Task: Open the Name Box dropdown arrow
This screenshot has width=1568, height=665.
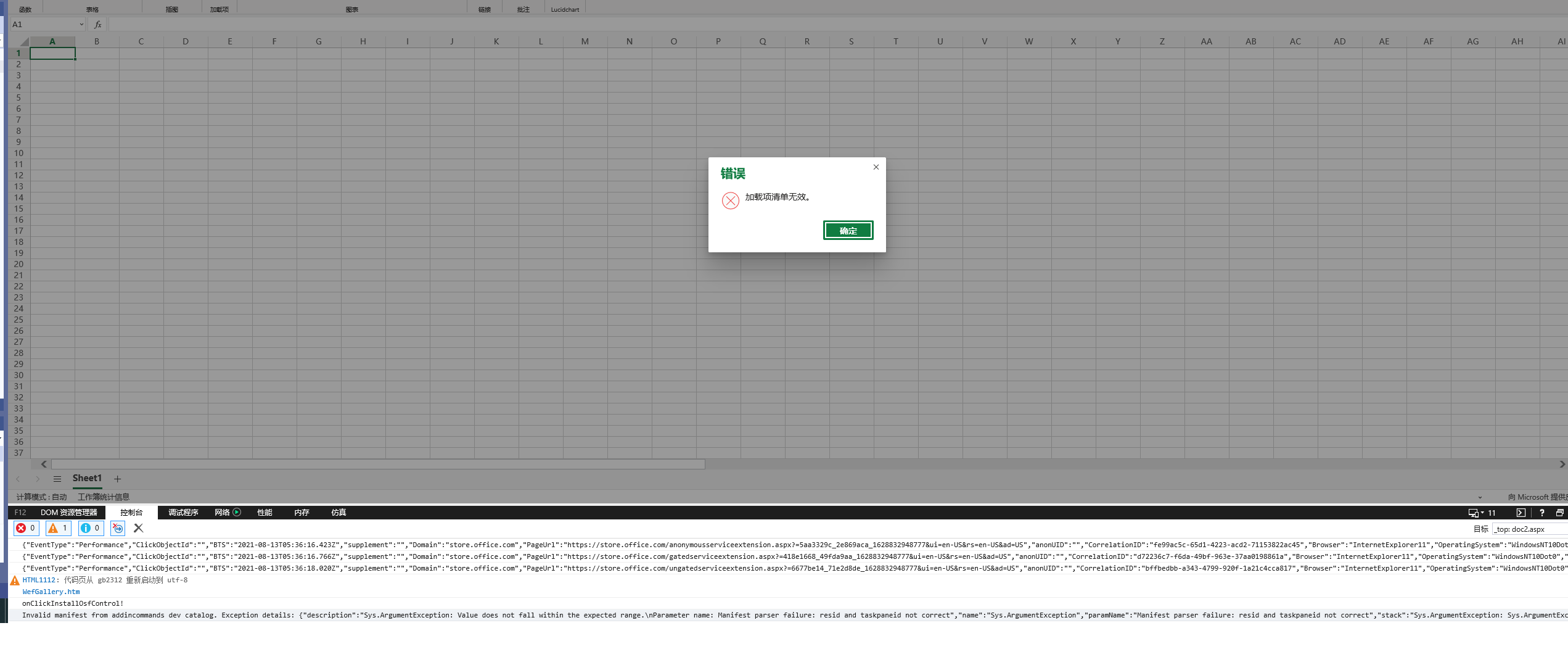Action: point(81,24)
